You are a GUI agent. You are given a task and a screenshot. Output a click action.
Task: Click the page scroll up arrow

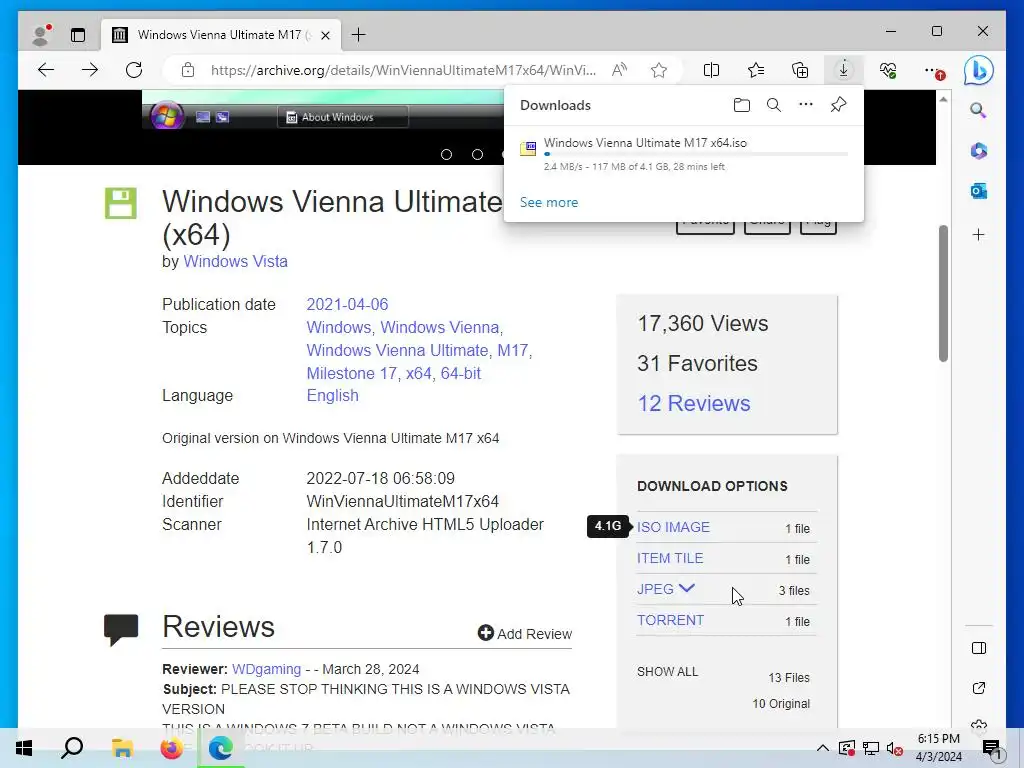[x=943, y=99]
